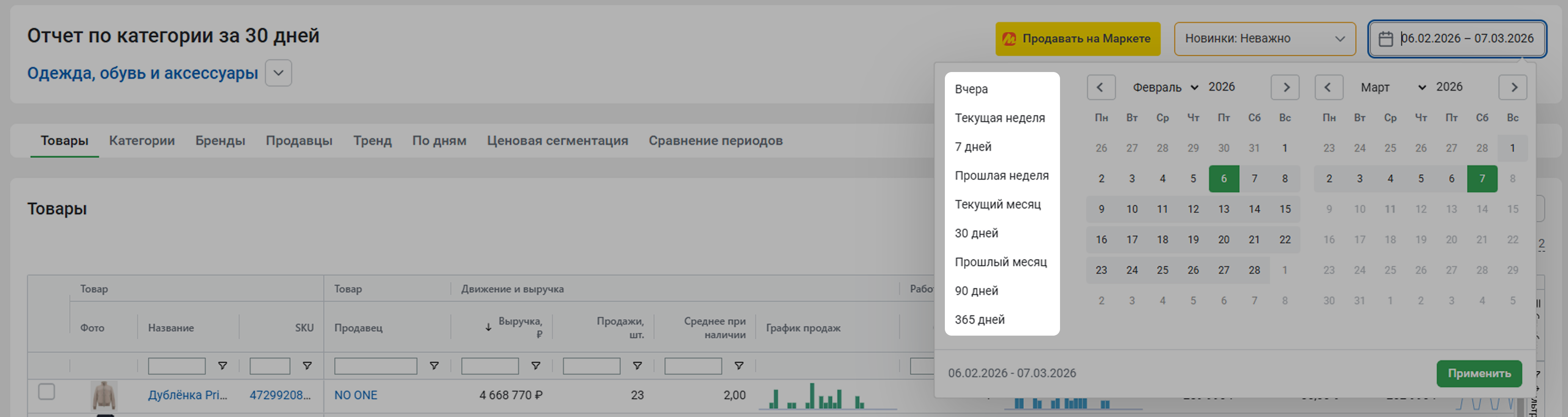Open the NO ONE seller link
The image size is (1568, 417).
(x=356, y=395)
